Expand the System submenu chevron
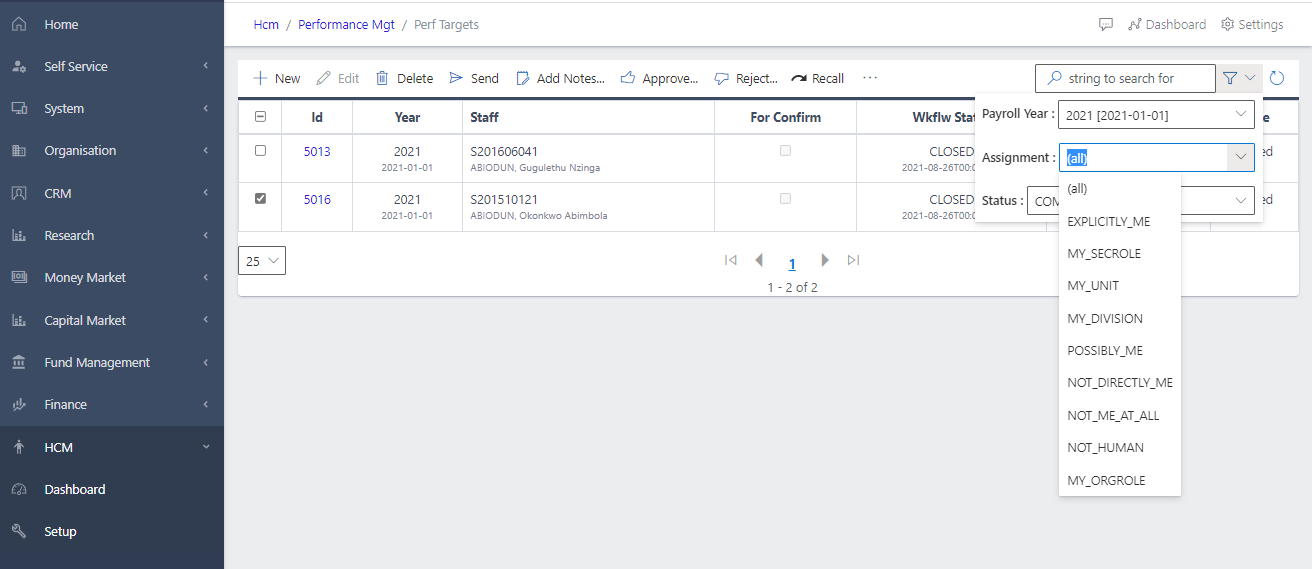 205,109
